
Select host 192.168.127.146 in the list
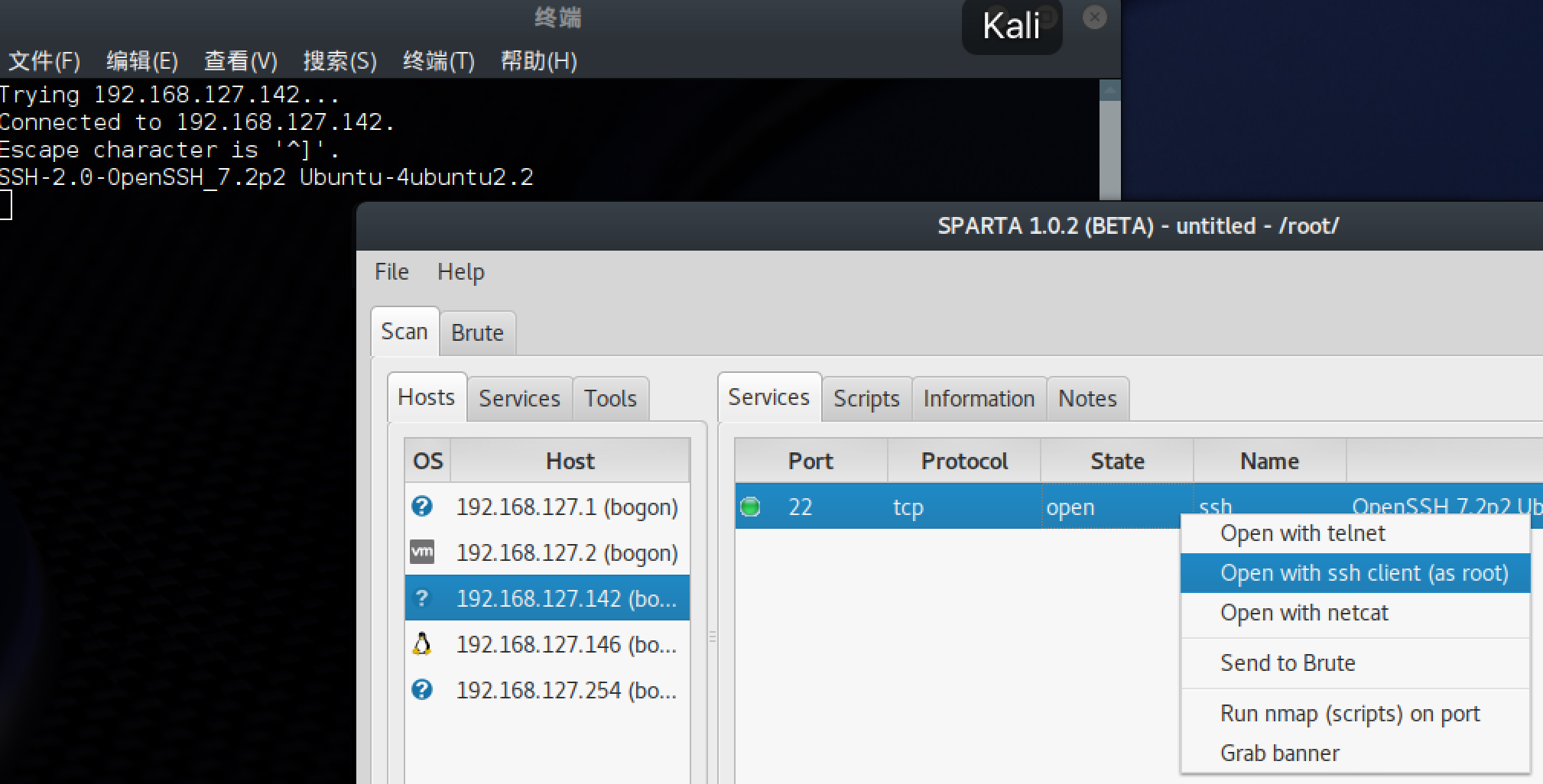[x=547, y=644]
